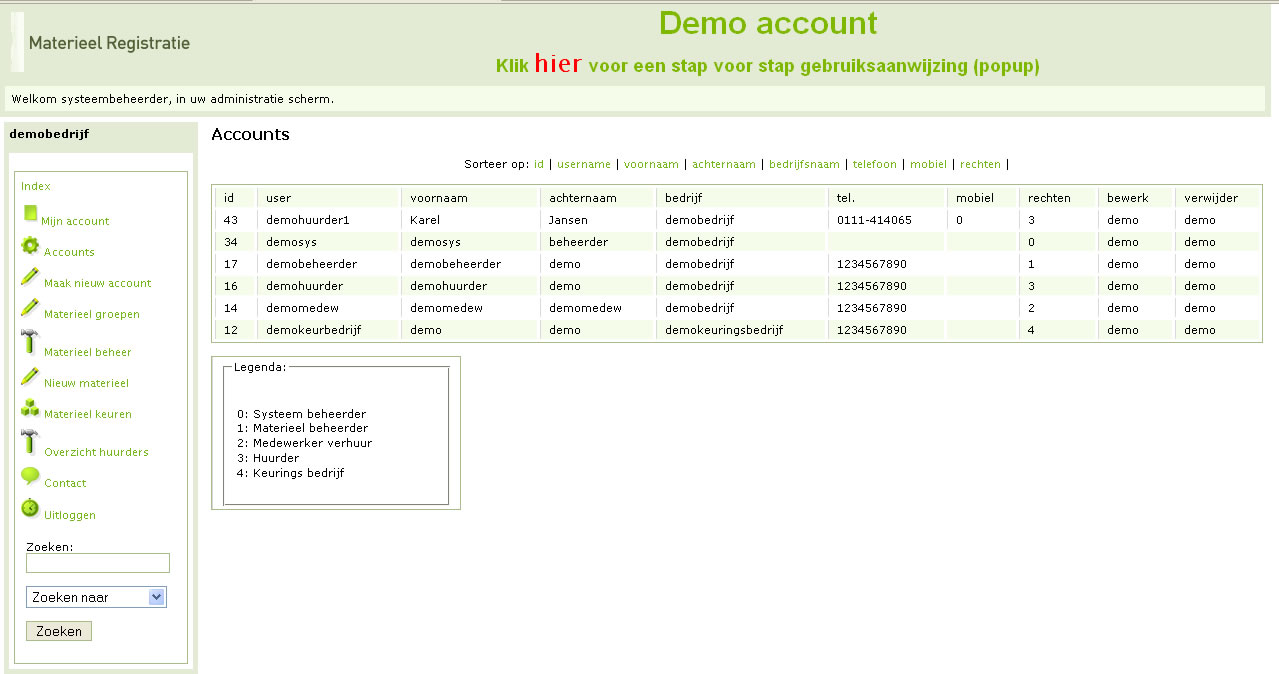
Task: Click verwijder demo link for demokeurbedrijf
Action: (x=1199, y=330)
